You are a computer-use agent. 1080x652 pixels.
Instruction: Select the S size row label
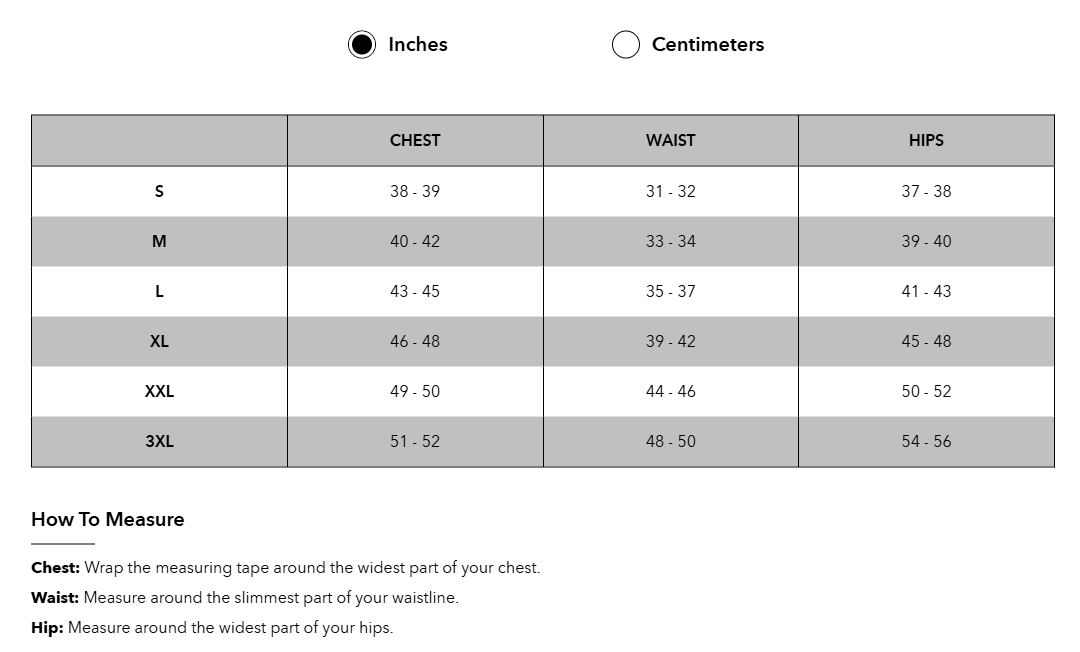coord(159,191)
